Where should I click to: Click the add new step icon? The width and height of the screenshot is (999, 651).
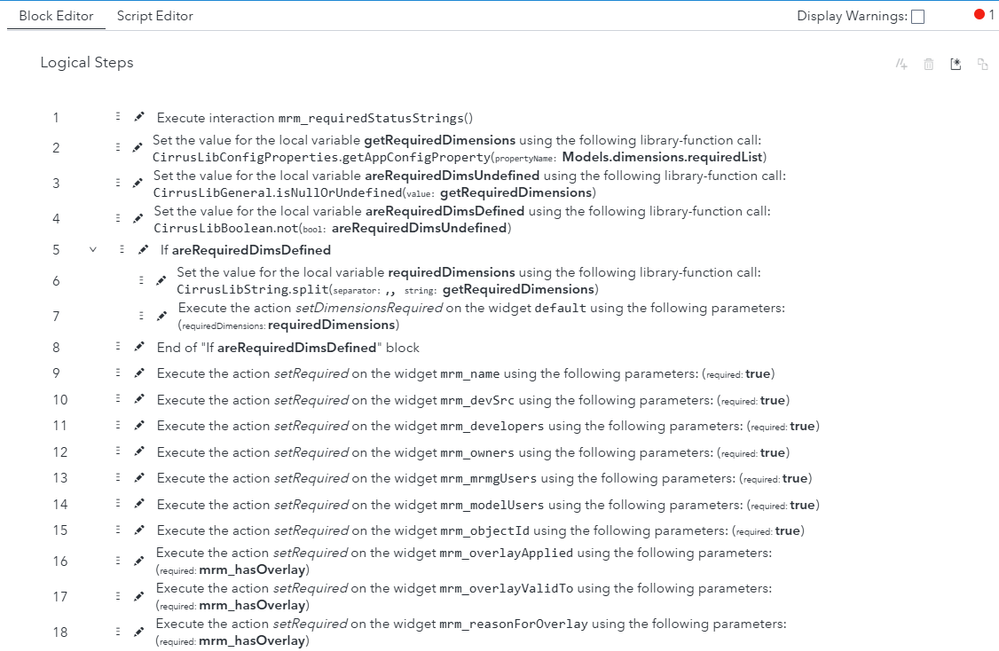pos(956,64)
